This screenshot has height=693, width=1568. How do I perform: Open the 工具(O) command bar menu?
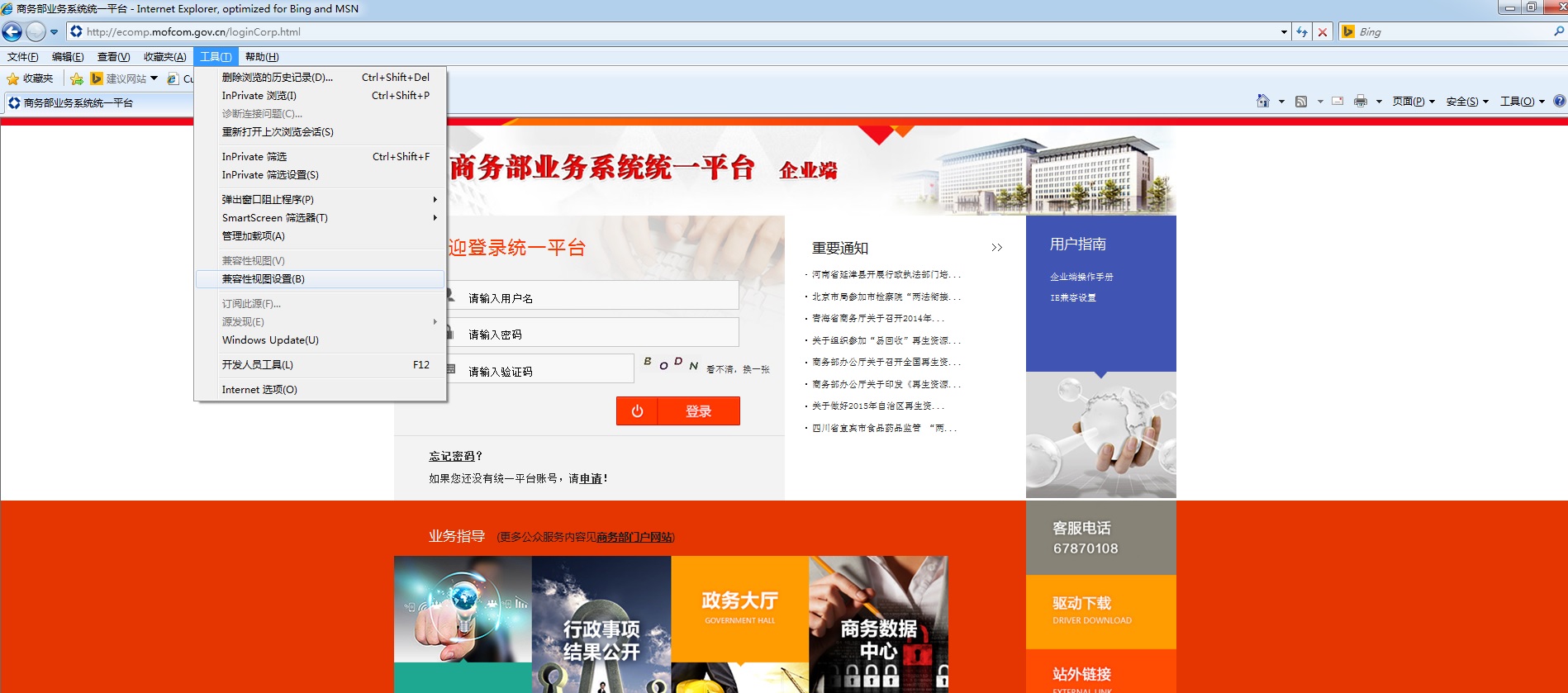[x=1522, y=102]
